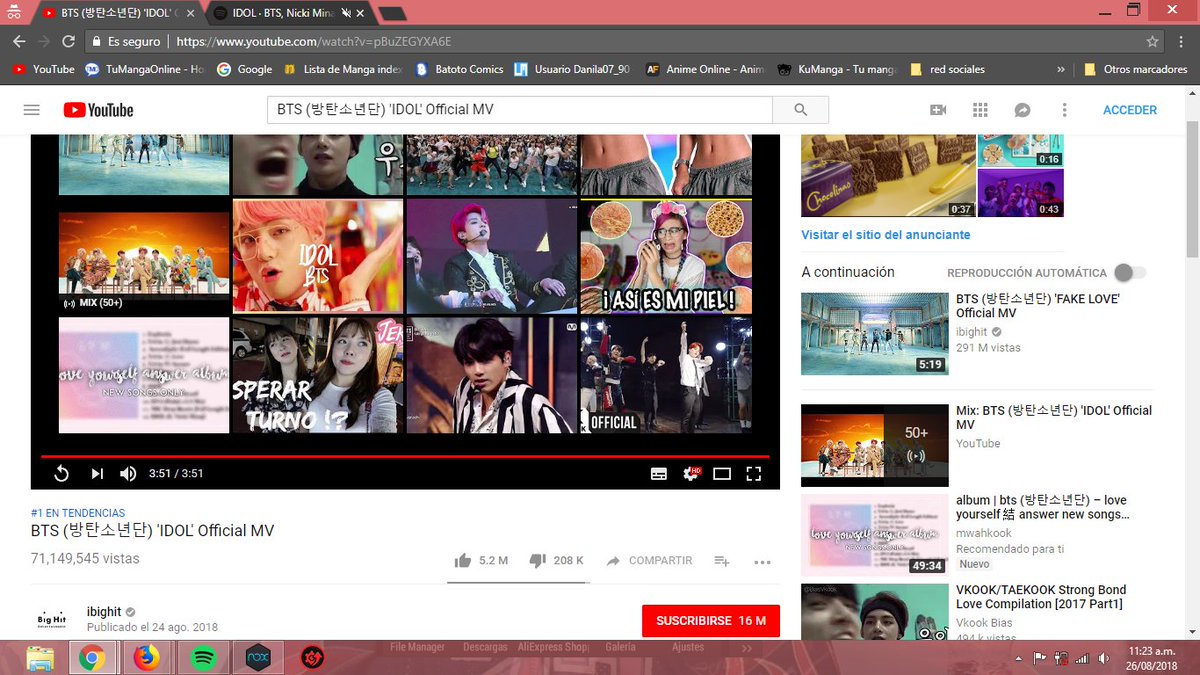
Task: Open the Otros marcadores folder
Action: (1135, 69)
